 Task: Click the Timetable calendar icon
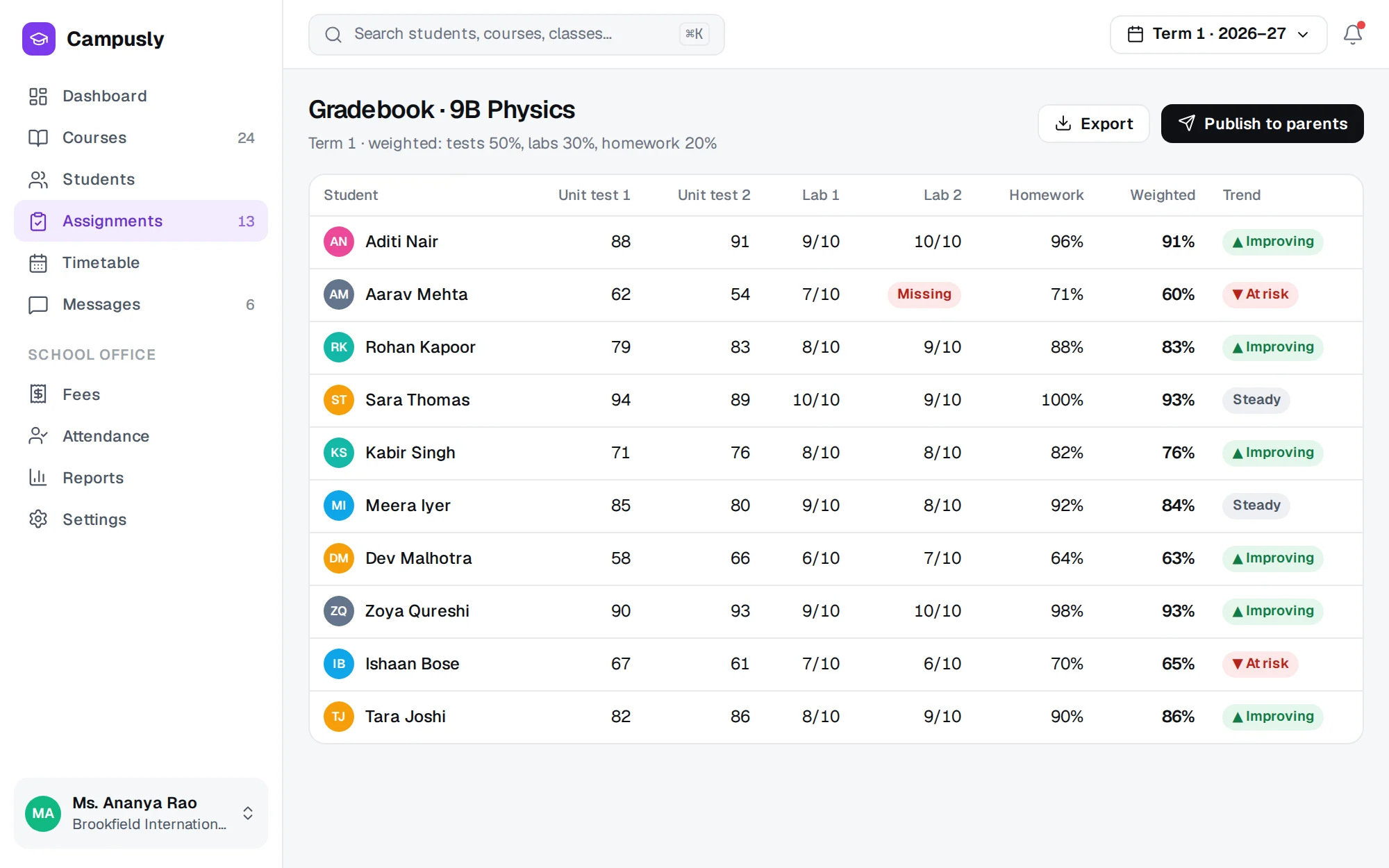(38, 262)
